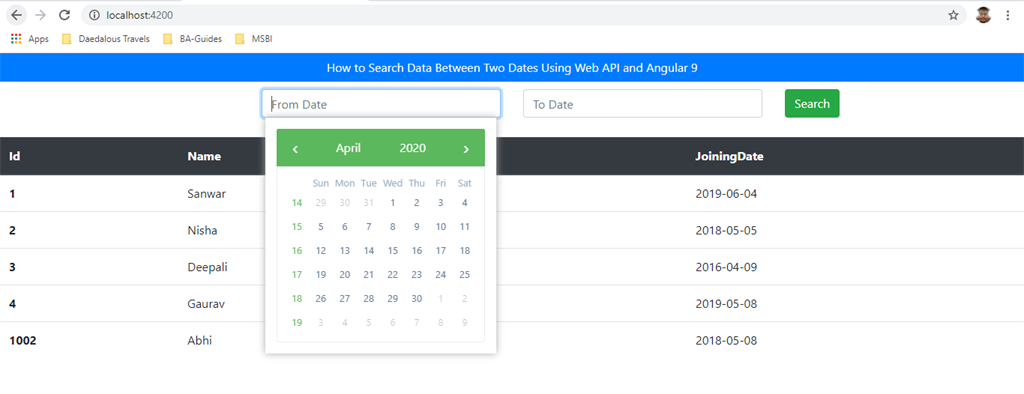Click the green Search button
Viewport: 1024px width, 394px height.
click(x=812, y=104)
